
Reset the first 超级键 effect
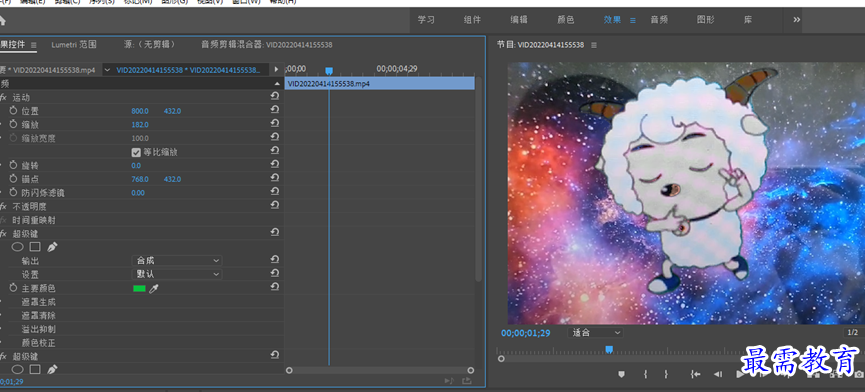pos(275,233)
